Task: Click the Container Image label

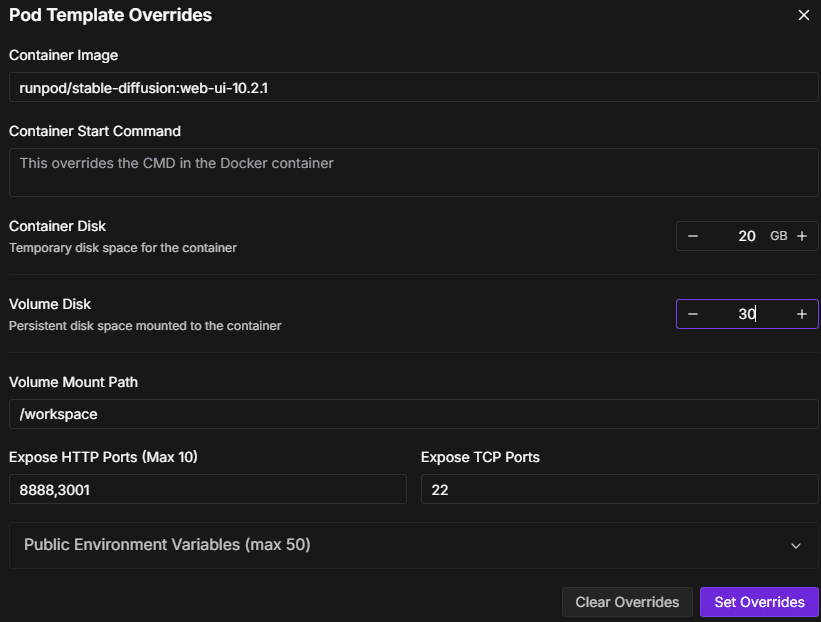Action: coord(64,55)
